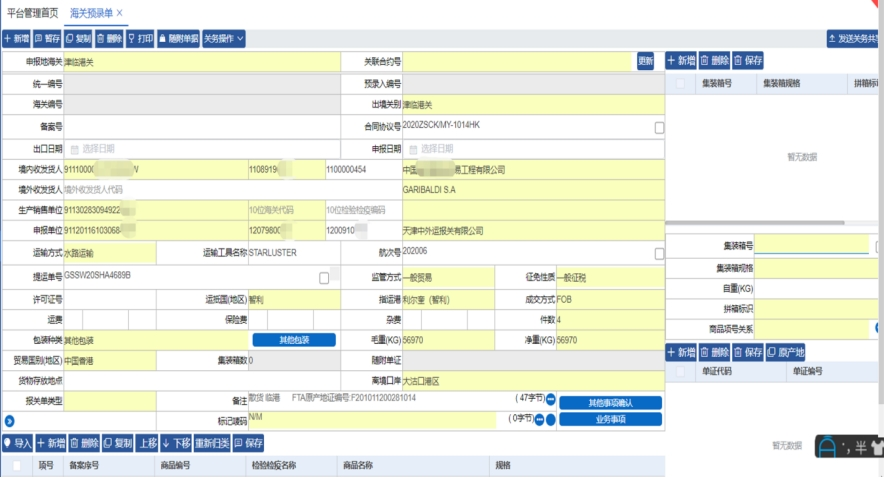884x478 pixels.
Task: Tick the checkbox in the 提运单号 row
Action: (324, 277)
